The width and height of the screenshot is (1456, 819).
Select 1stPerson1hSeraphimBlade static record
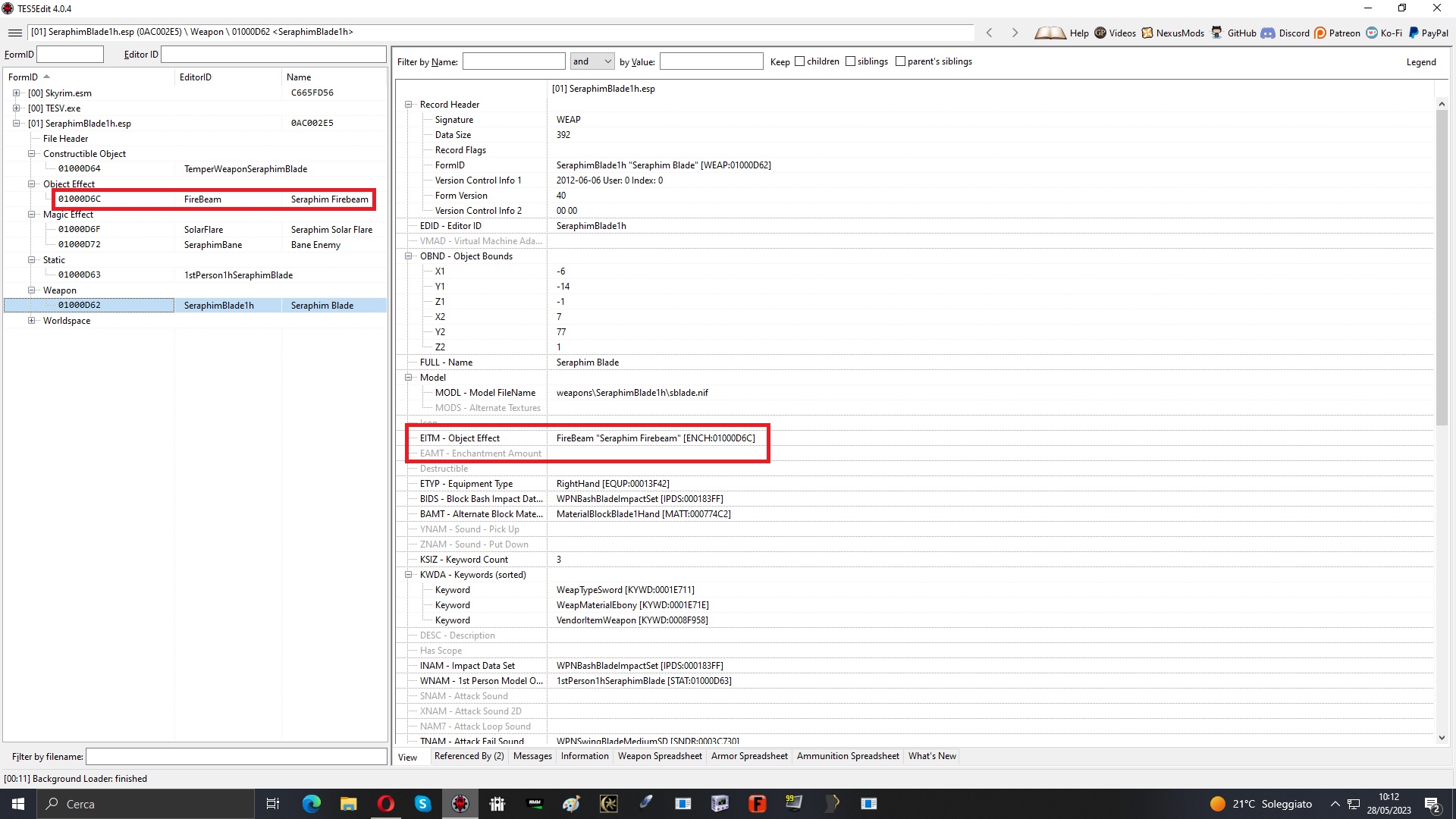click(x=215, y=275)
